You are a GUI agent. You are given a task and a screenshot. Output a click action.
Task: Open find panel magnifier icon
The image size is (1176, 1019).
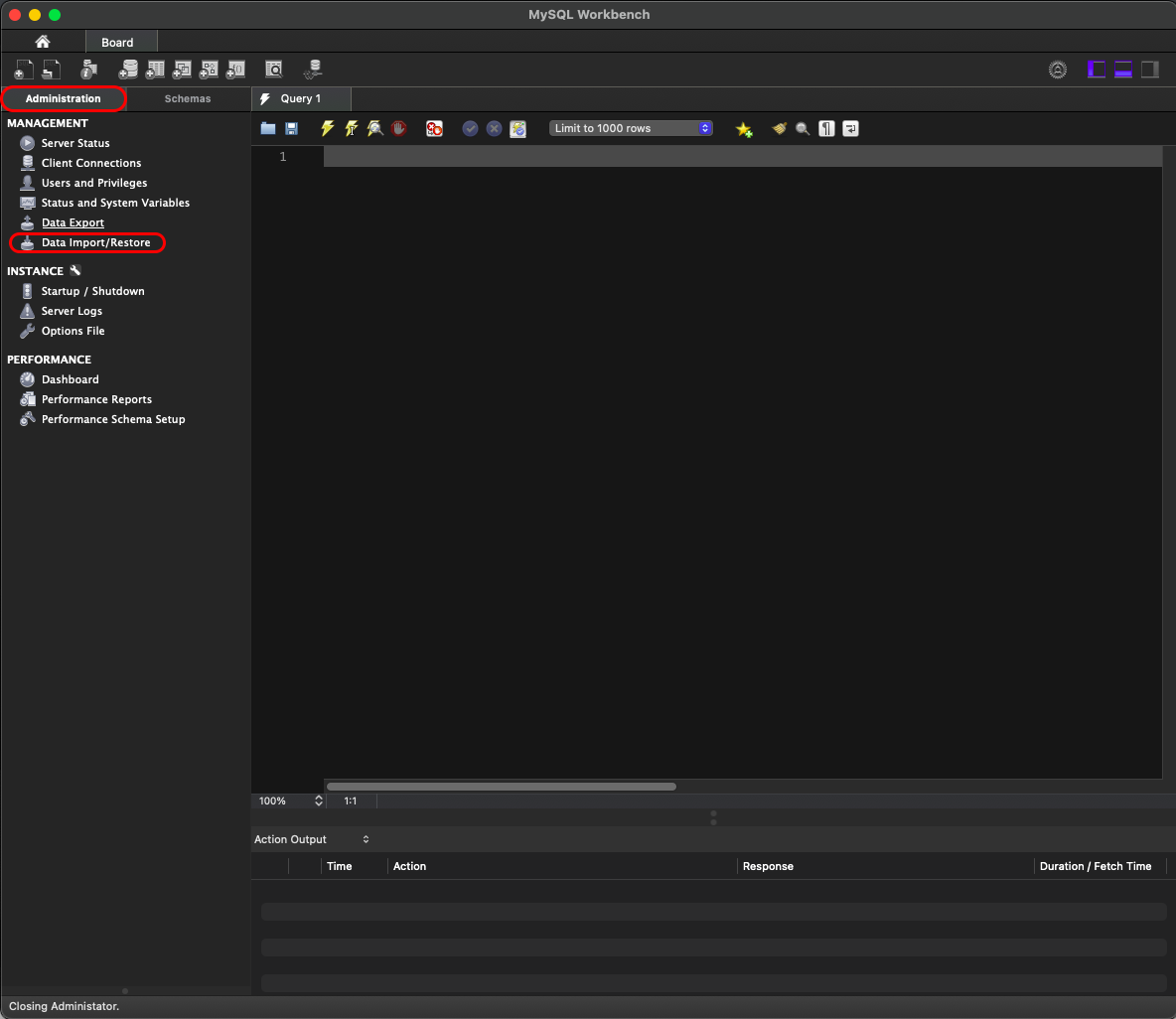pyautogui.click(x=803, y=129)
